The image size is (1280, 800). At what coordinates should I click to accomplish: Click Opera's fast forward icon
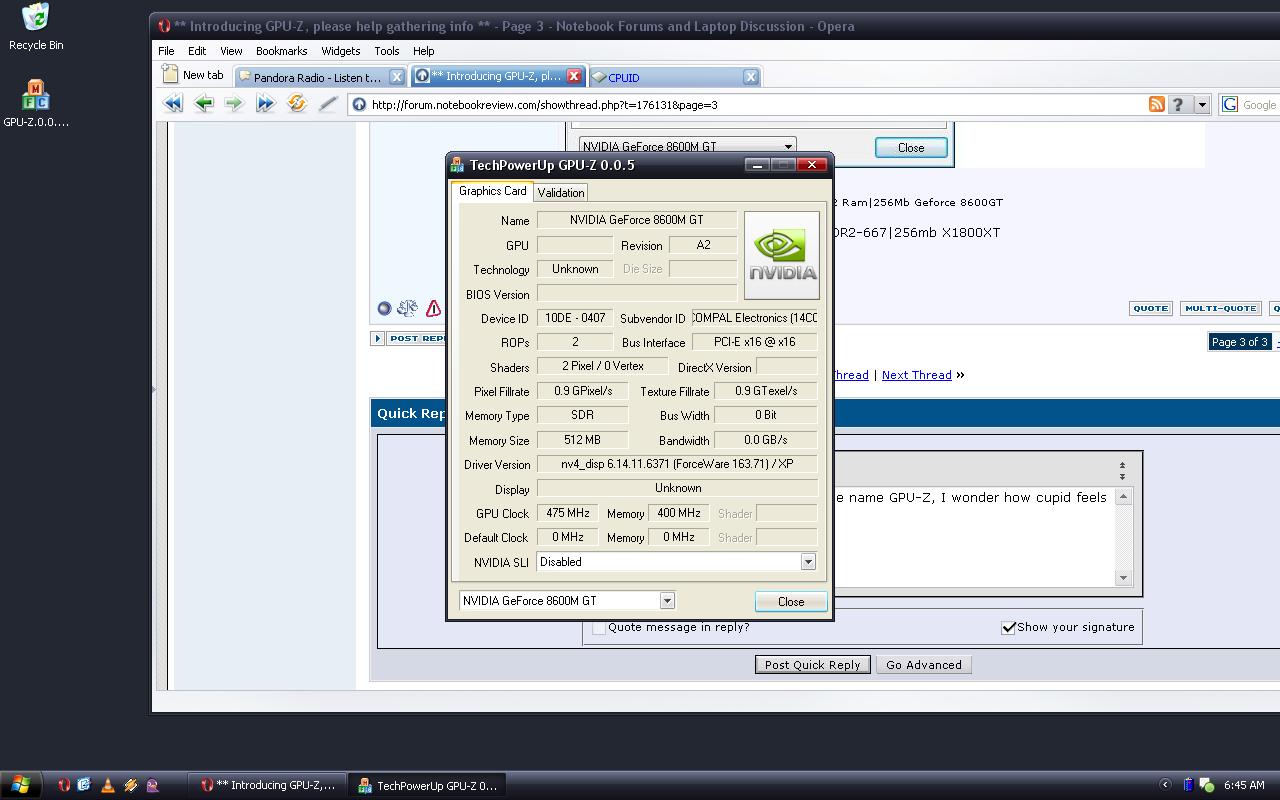point(265,103)
